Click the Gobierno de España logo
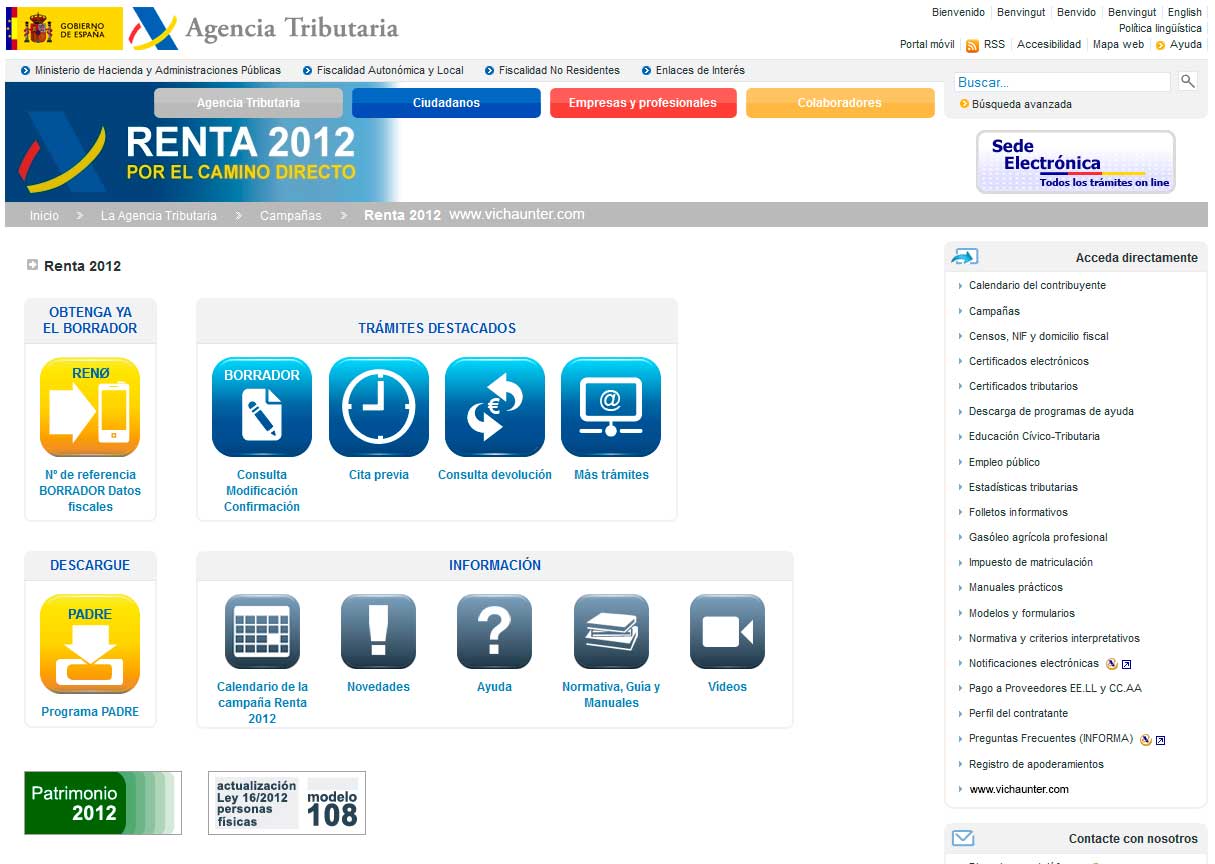Viewport: 1215px width, 864px height. coord(64,28)
